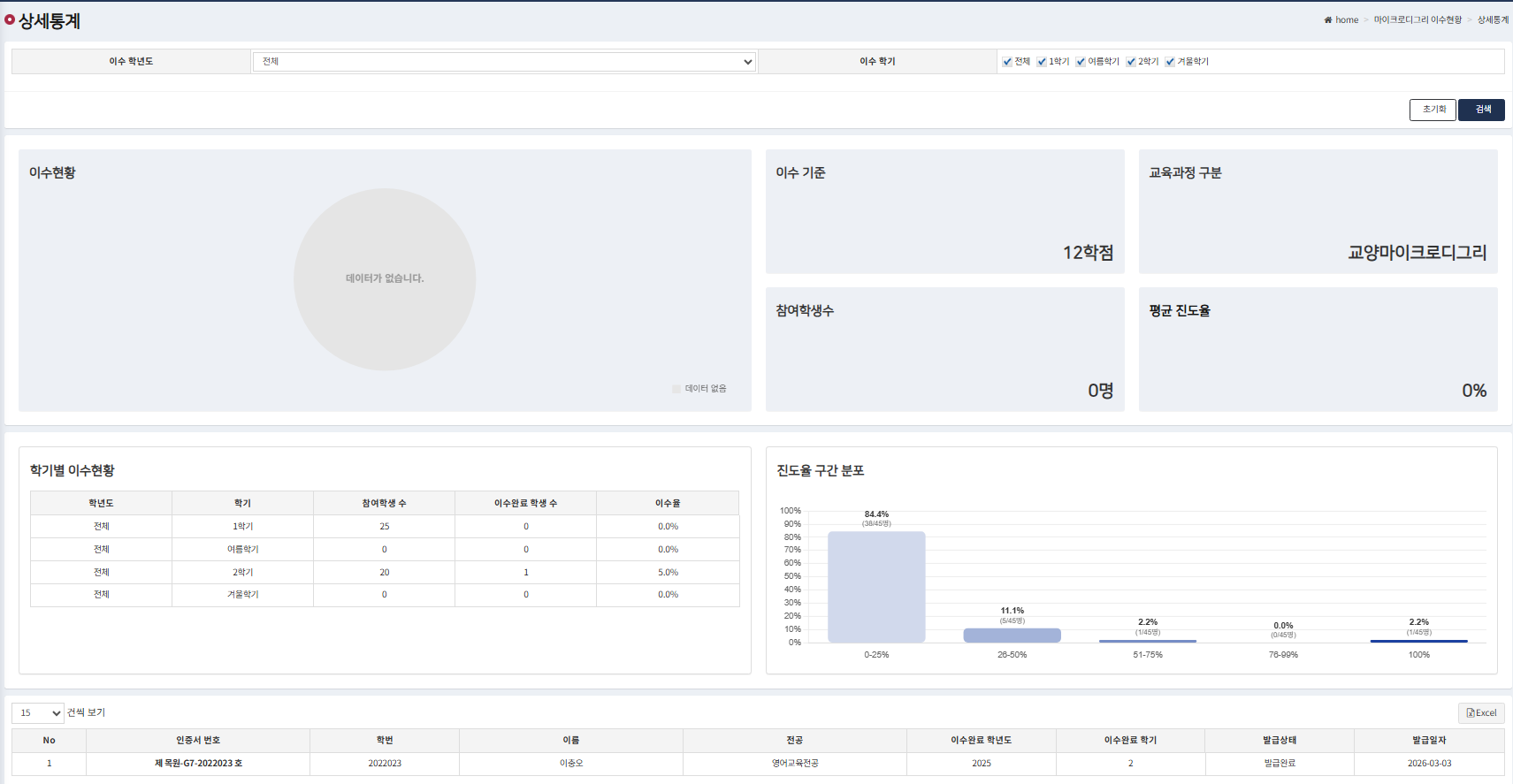This screenshot has width=1513, height=784.
Task: Click the empty pie chart placeholder
Action: 385,278
